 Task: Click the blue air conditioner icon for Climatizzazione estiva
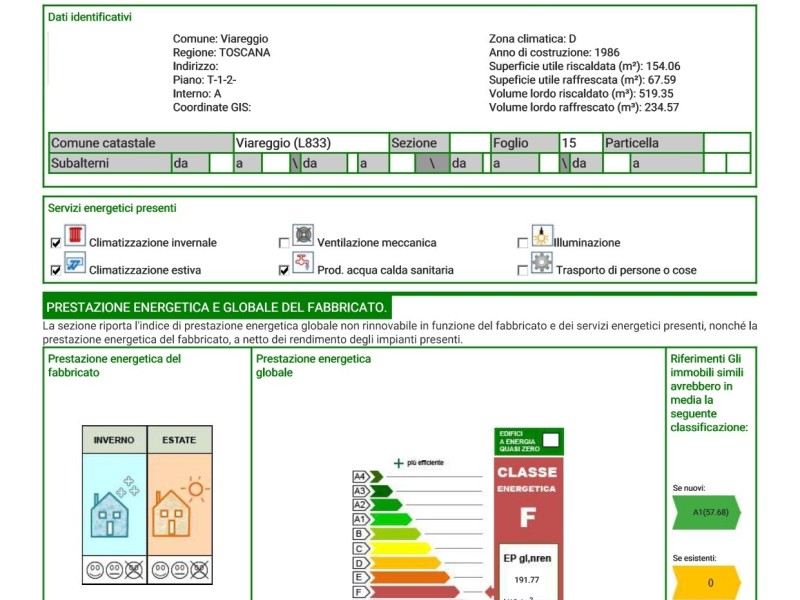click(75, 264)
